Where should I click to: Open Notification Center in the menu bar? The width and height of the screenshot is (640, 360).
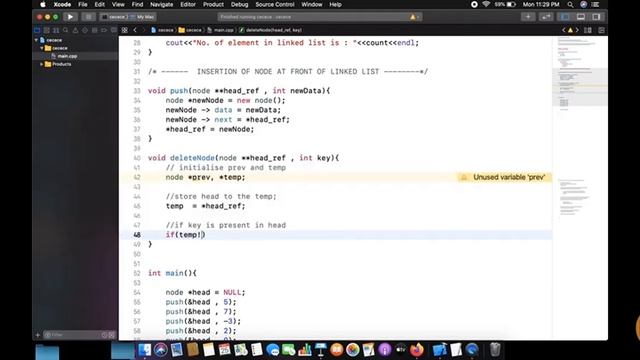pos(596,4)
